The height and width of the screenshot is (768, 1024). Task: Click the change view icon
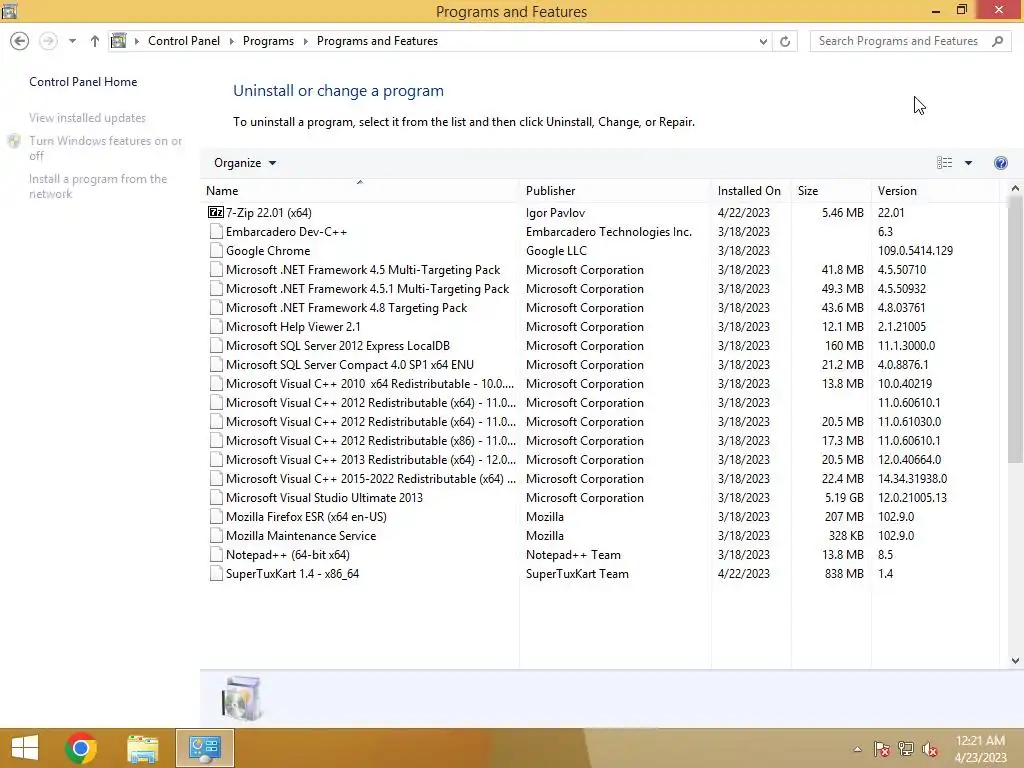(944, 163)
